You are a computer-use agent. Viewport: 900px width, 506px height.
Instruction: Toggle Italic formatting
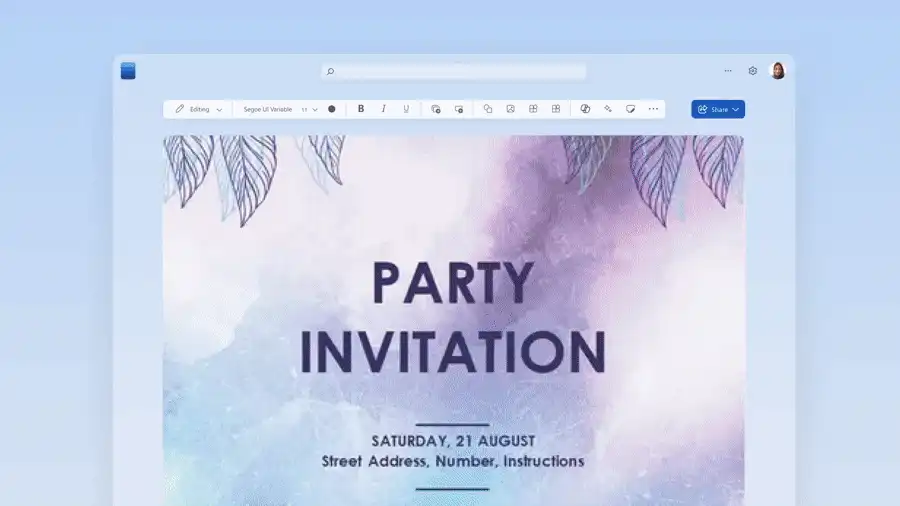pyautogui.click(x=383, y=108)
